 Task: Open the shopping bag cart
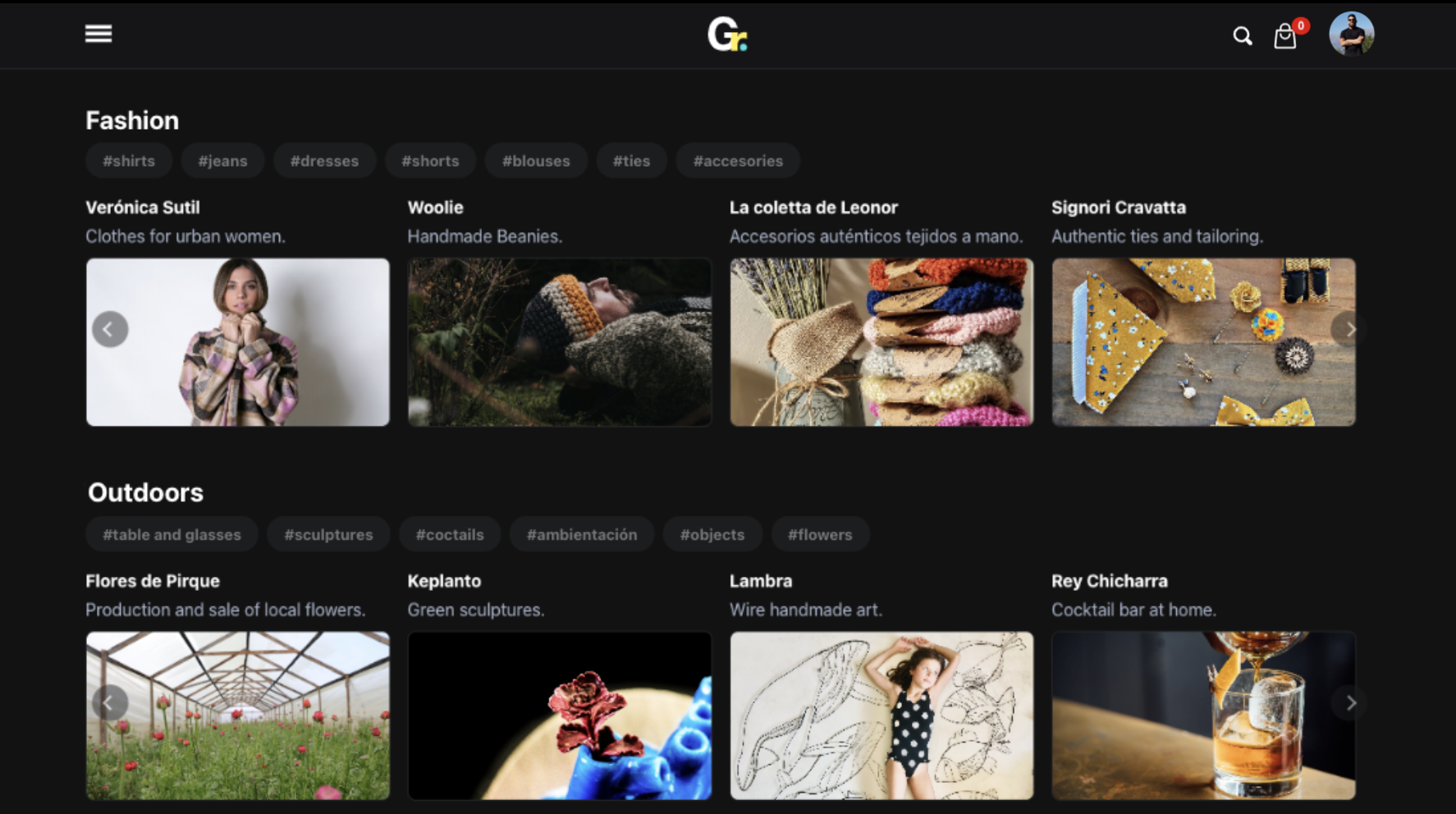click(1284, 36)
